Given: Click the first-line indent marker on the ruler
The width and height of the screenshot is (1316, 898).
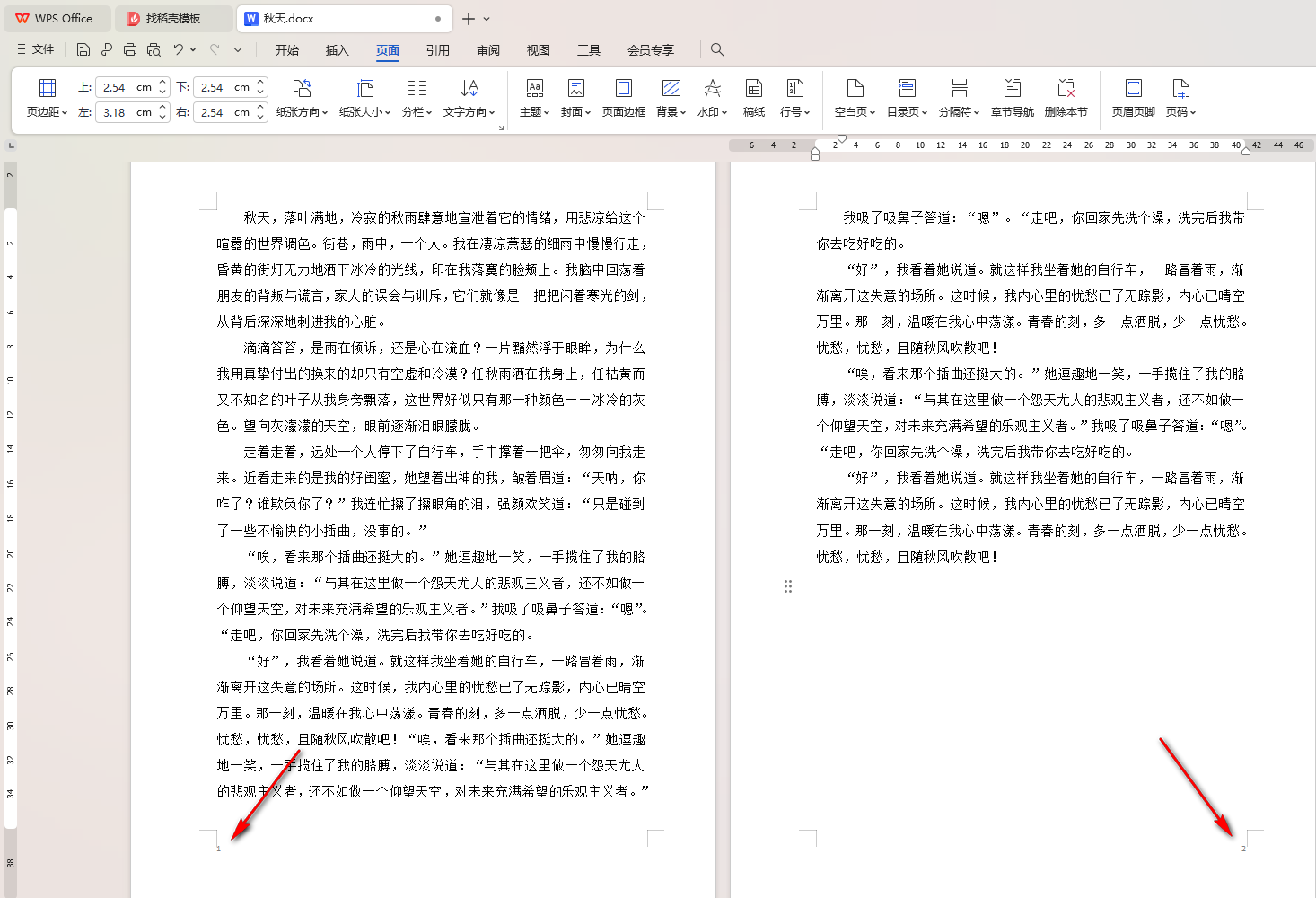Looking at the screenshot, I should point(841,139).
